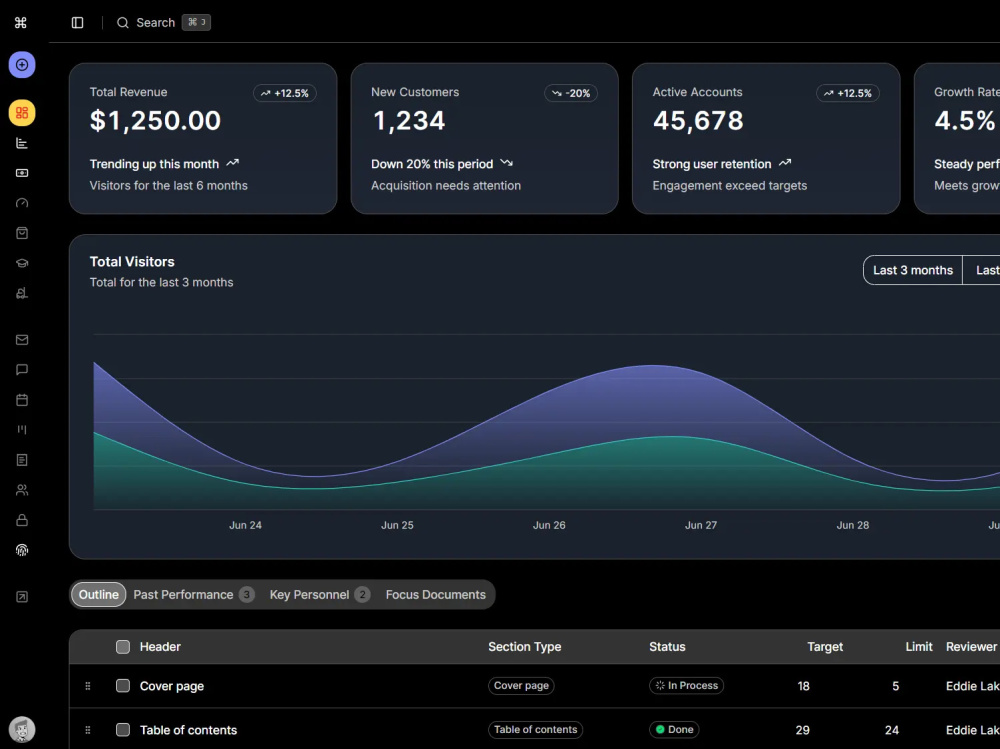The width and height of the screenshot is (1000, 749).
Task: Click the Table of contents section type badge
Action: [536, 730]
